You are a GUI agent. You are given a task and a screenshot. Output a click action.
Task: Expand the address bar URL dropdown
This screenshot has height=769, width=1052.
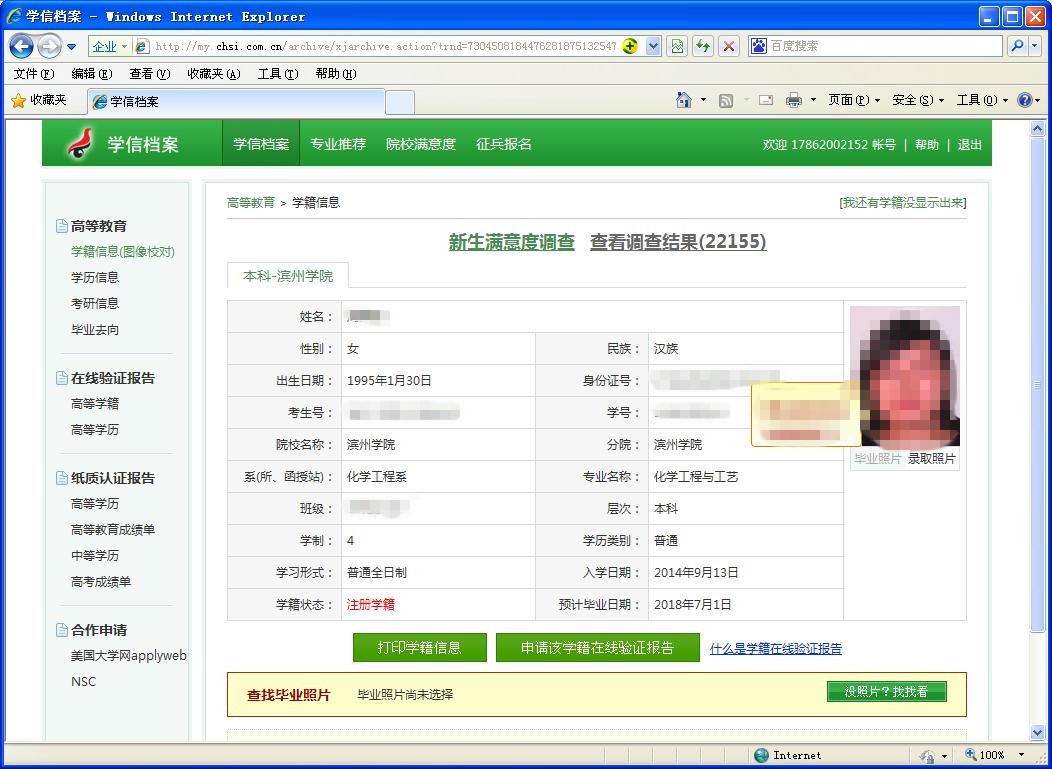click(x=654, y=46)
